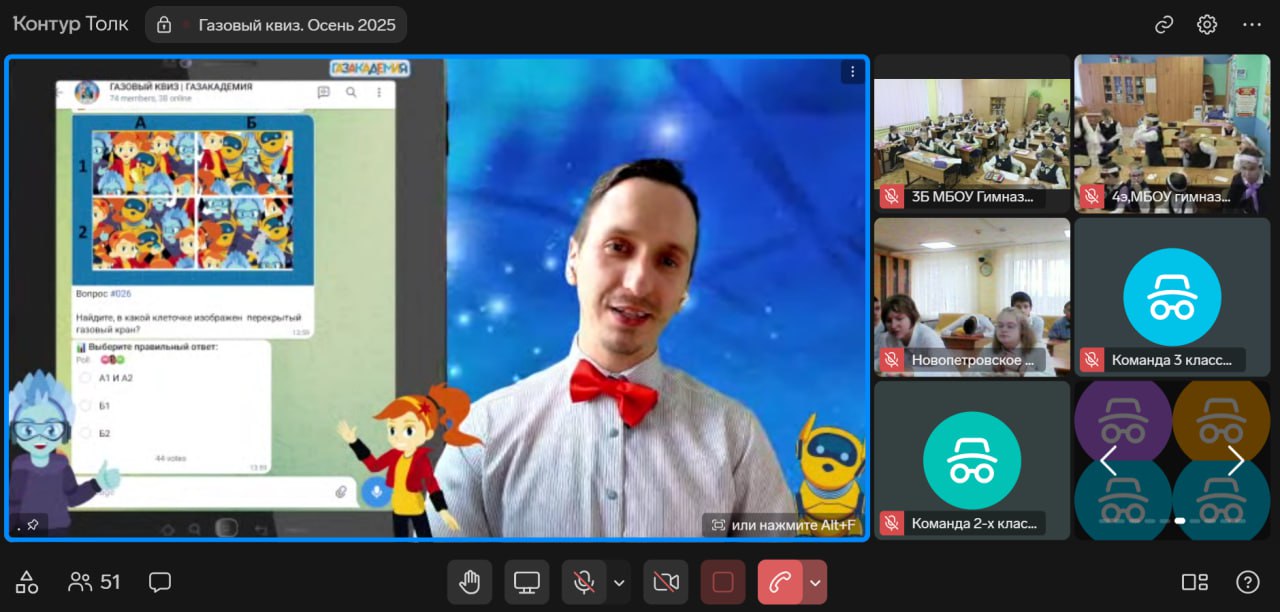This screenshot has height=612, width=1280.
Task: Open help with the question mark icon
Action: tap(1247, 582)
